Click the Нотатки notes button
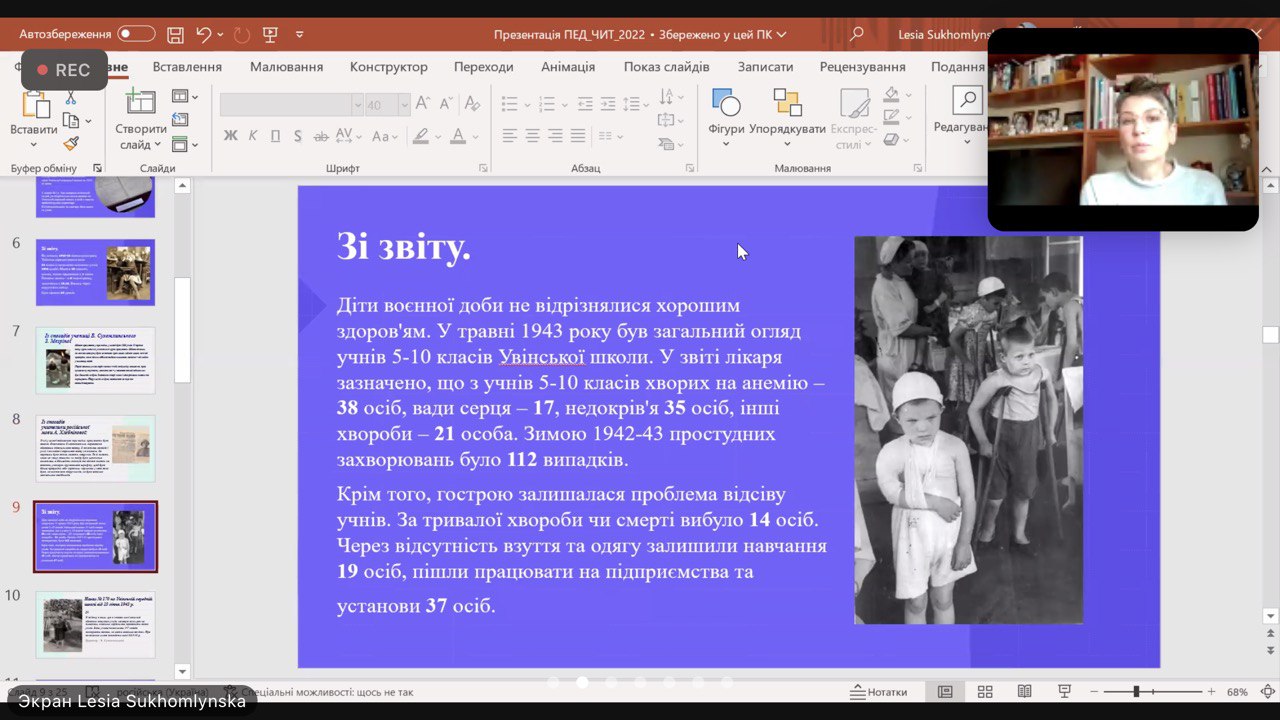Image resolution: width=1280 pixels, height=720 pixels. pyautogui.click(x=878, y=692)
